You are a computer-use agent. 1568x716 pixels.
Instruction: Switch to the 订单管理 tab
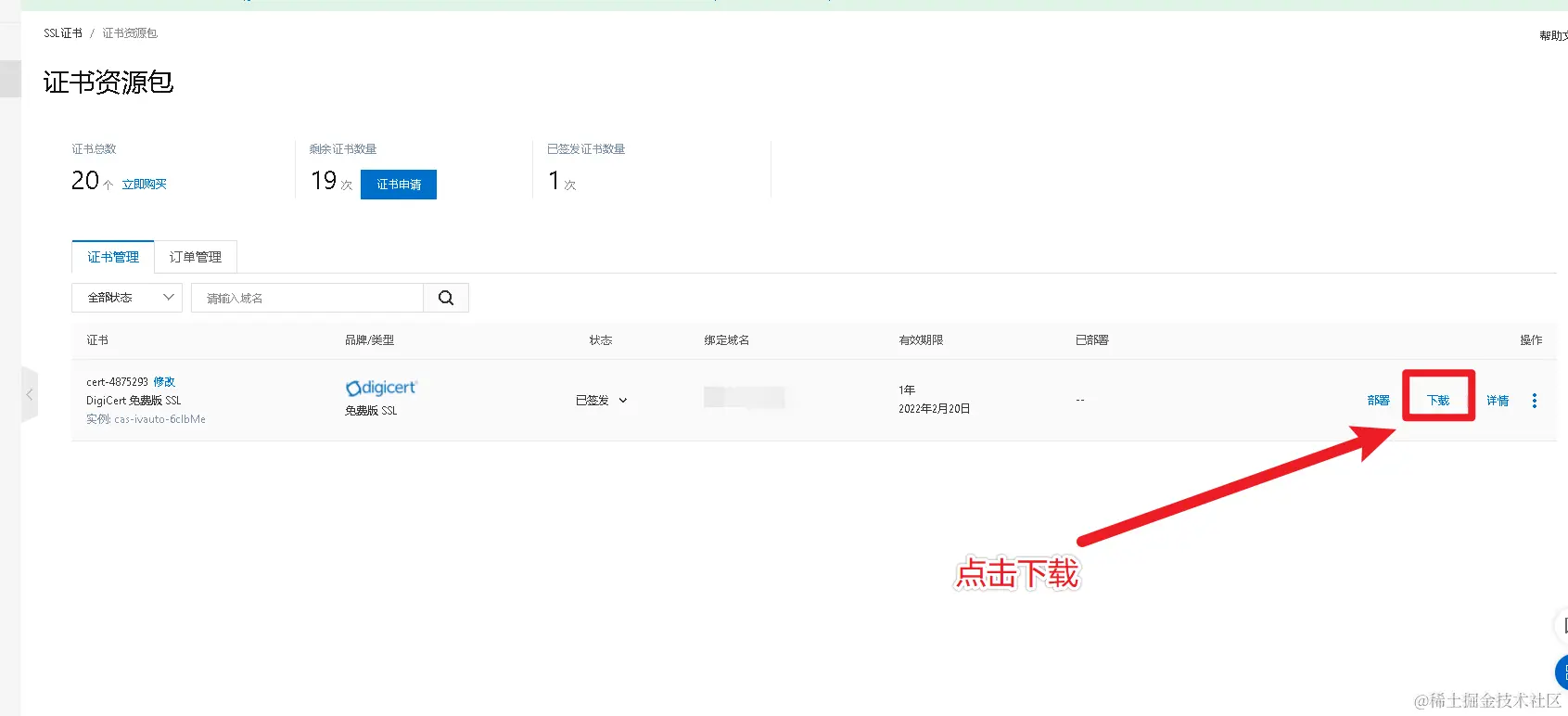pyautogui.click(x=196, y=257)
